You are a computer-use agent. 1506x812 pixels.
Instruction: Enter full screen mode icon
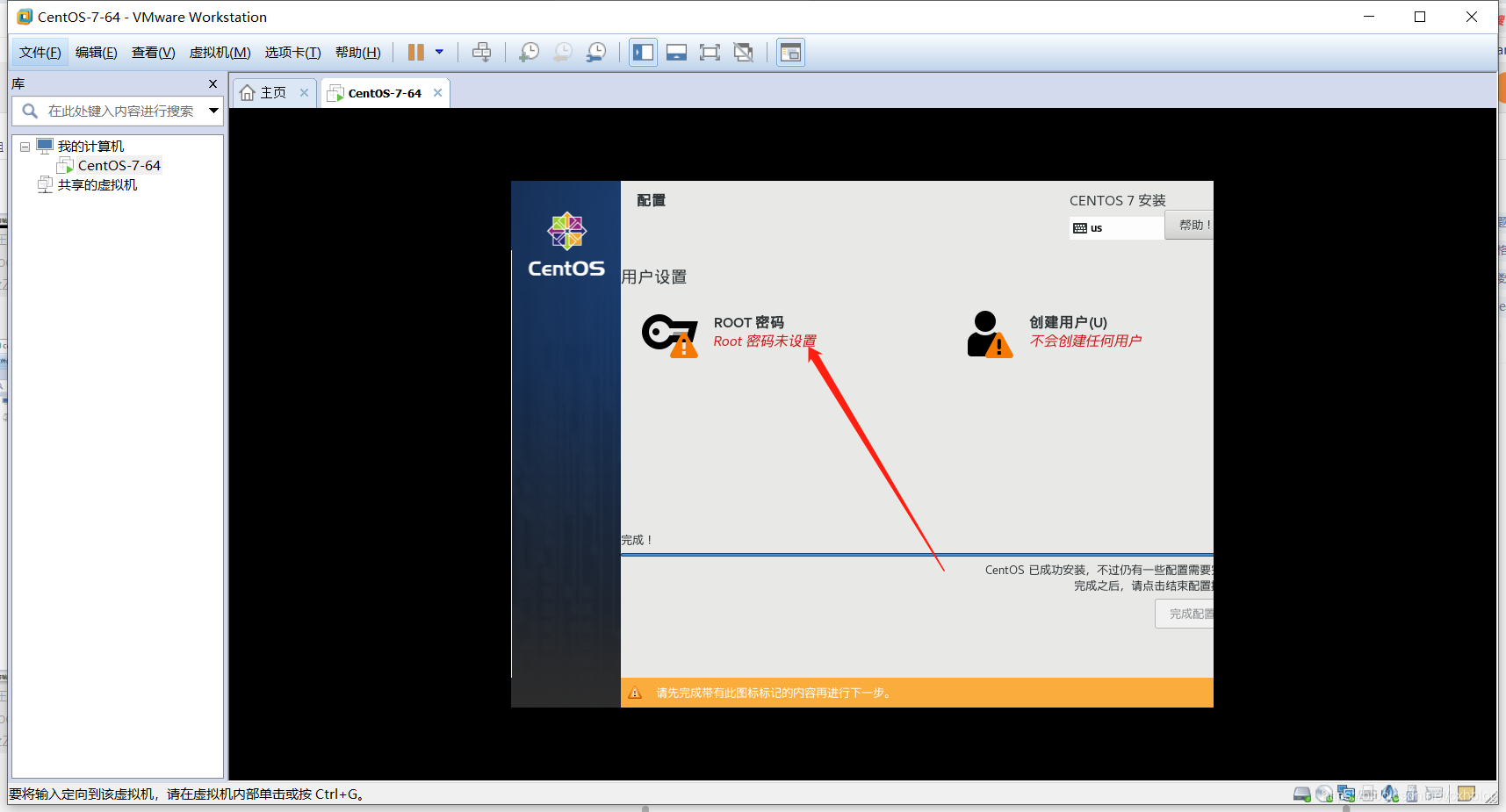[710, 53]
